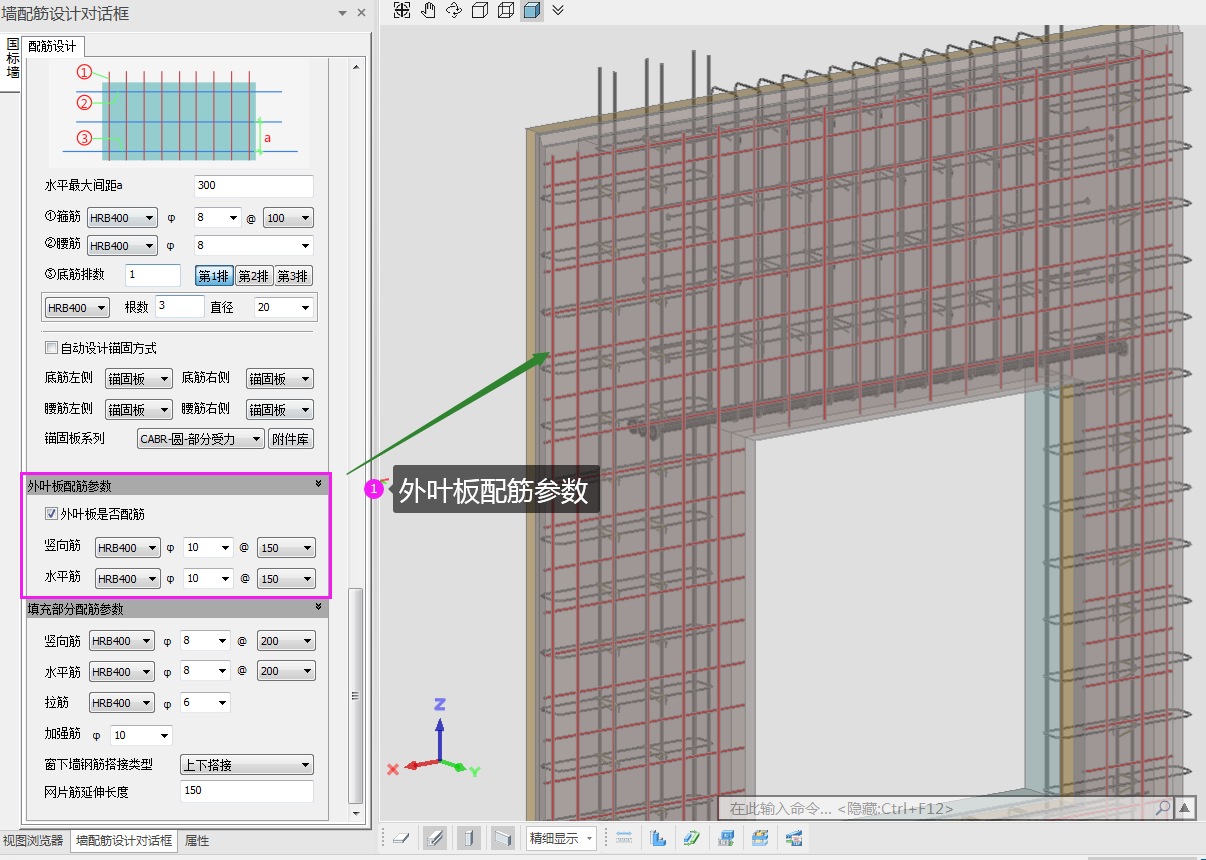Open 锚固板系列 CABR dropdown
1206x860 pixels.
[x=200, y=438]
